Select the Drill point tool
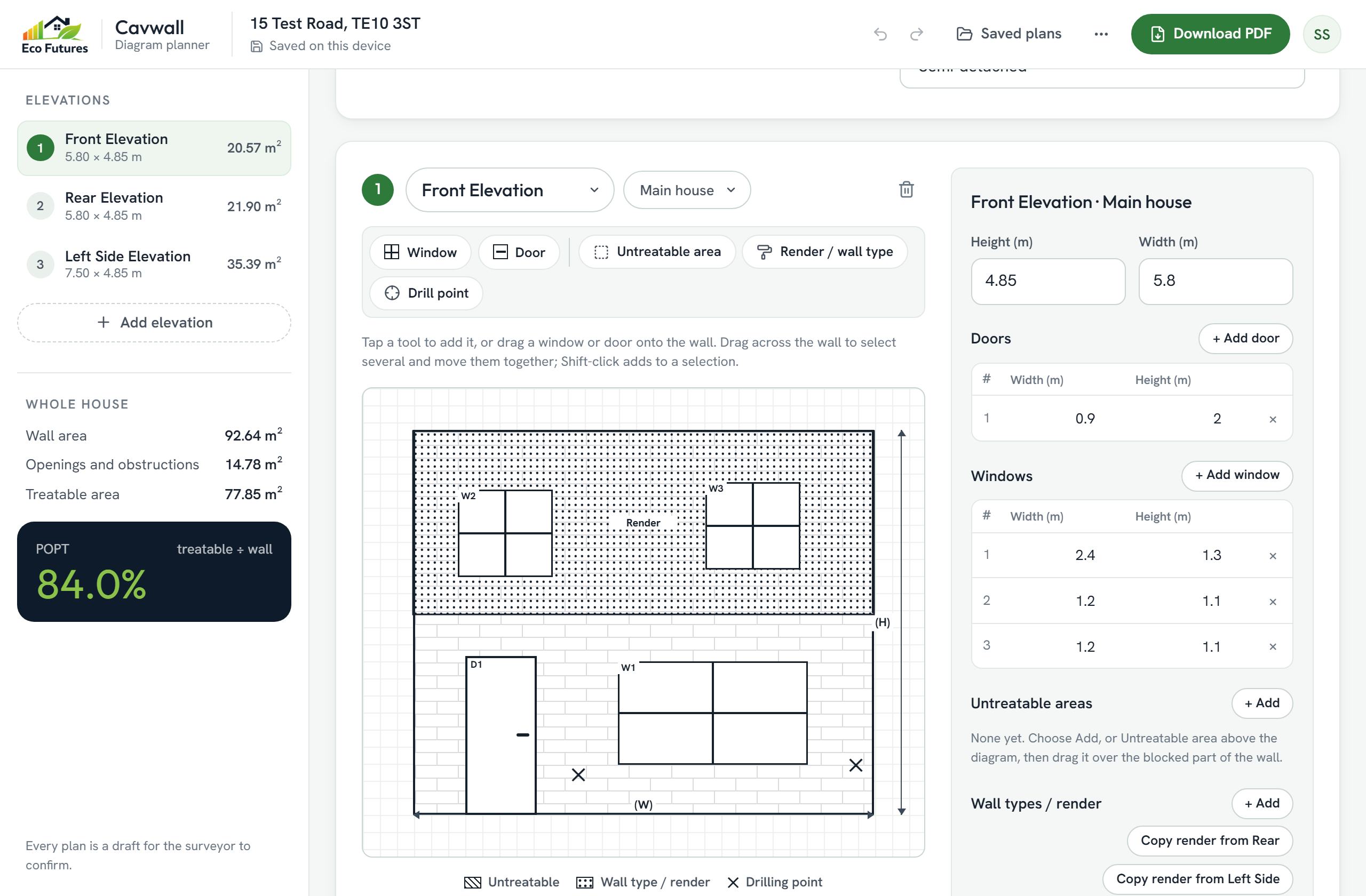The image size is (1366, 896). [426, 293]
